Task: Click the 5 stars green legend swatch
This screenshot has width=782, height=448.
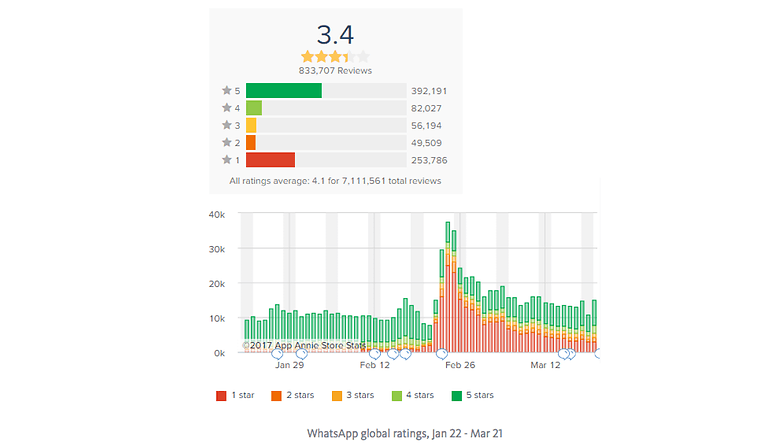Action: (x=456, y=396)
